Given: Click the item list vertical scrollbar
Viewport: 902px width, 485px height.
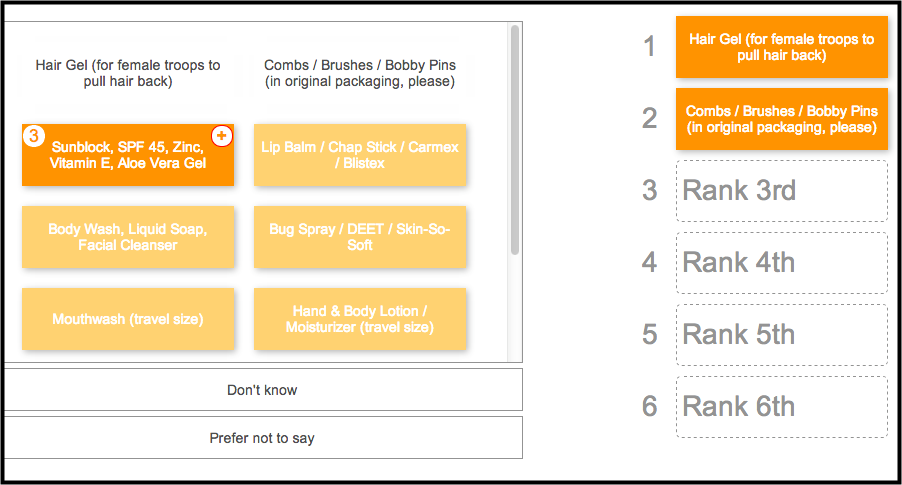Looking at the screenshot, I should (x=515, y=140).
